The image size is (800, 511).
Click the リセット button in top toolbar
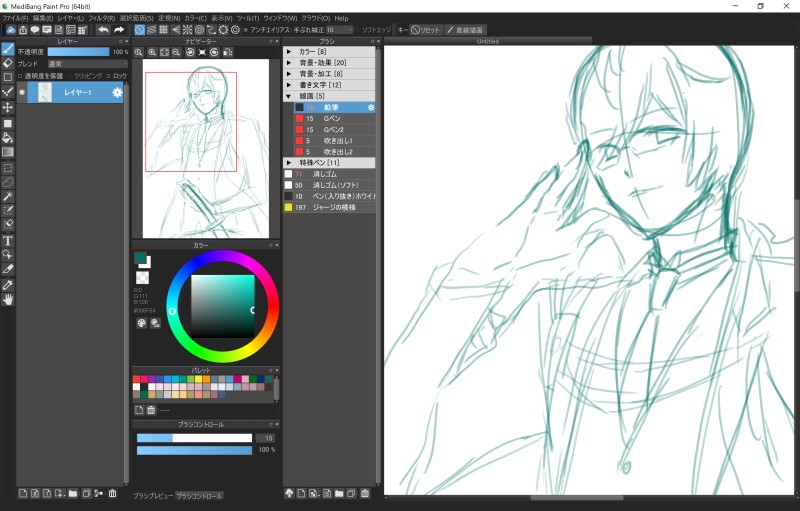click(x=426, y=30)
